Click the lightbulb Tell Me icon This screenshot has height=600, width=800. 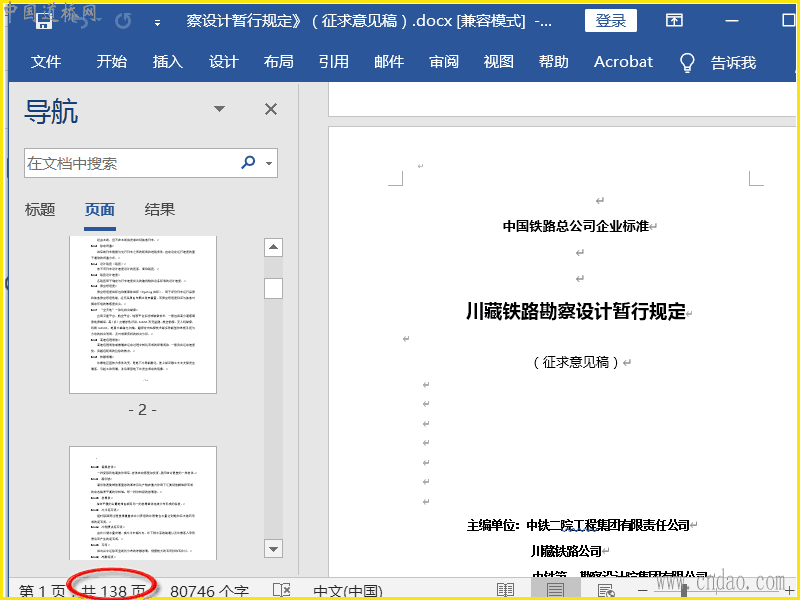pos(687,62)
